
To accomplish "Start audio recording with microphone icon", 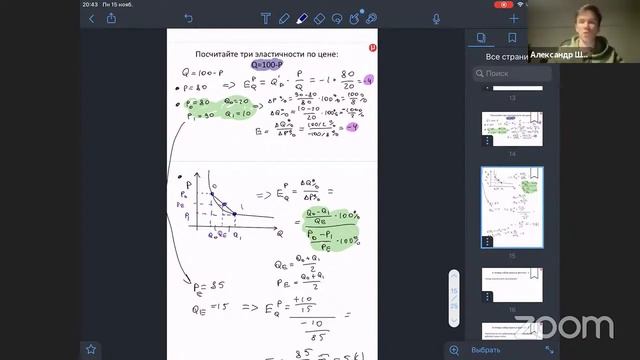I will (436, 18).
